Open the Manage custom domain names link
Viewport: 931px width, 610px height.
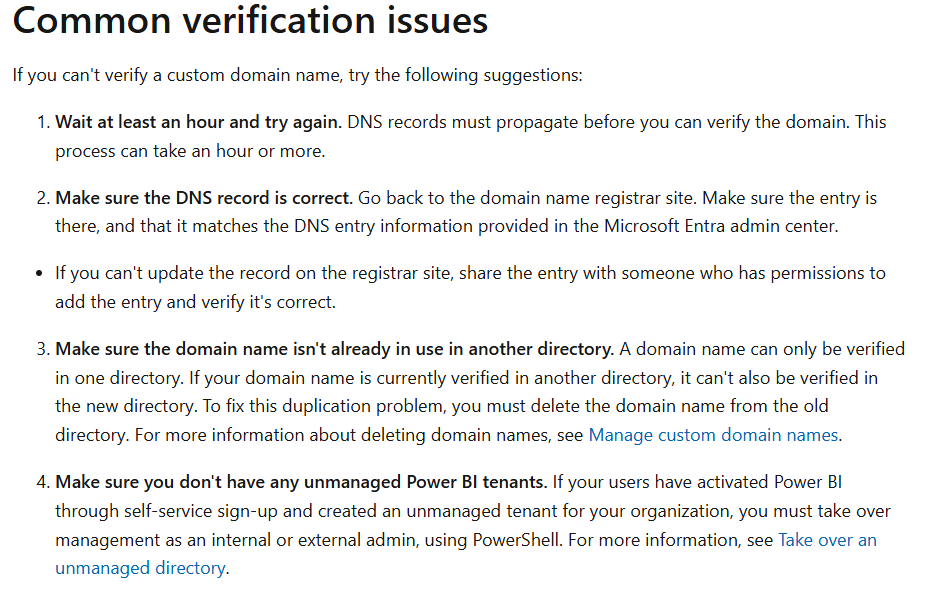tap(713, 435)
